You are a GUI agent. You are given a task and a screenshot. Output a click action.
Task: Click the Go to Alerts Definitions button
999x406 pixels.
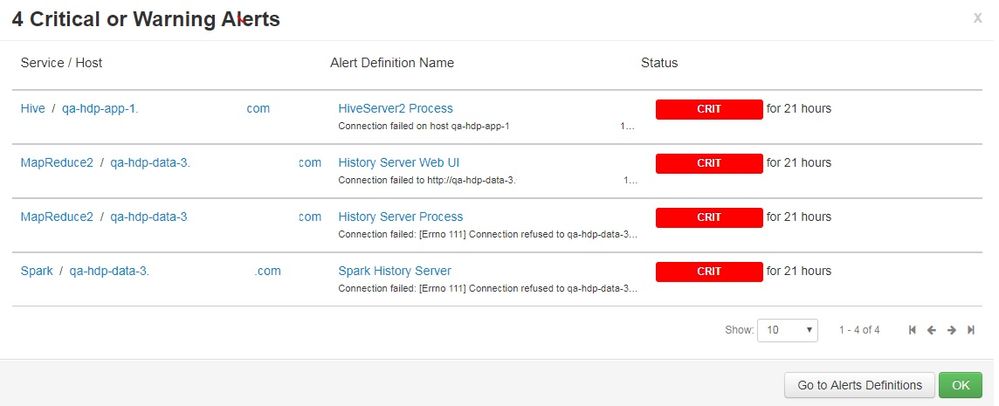[x=860, y=385]
